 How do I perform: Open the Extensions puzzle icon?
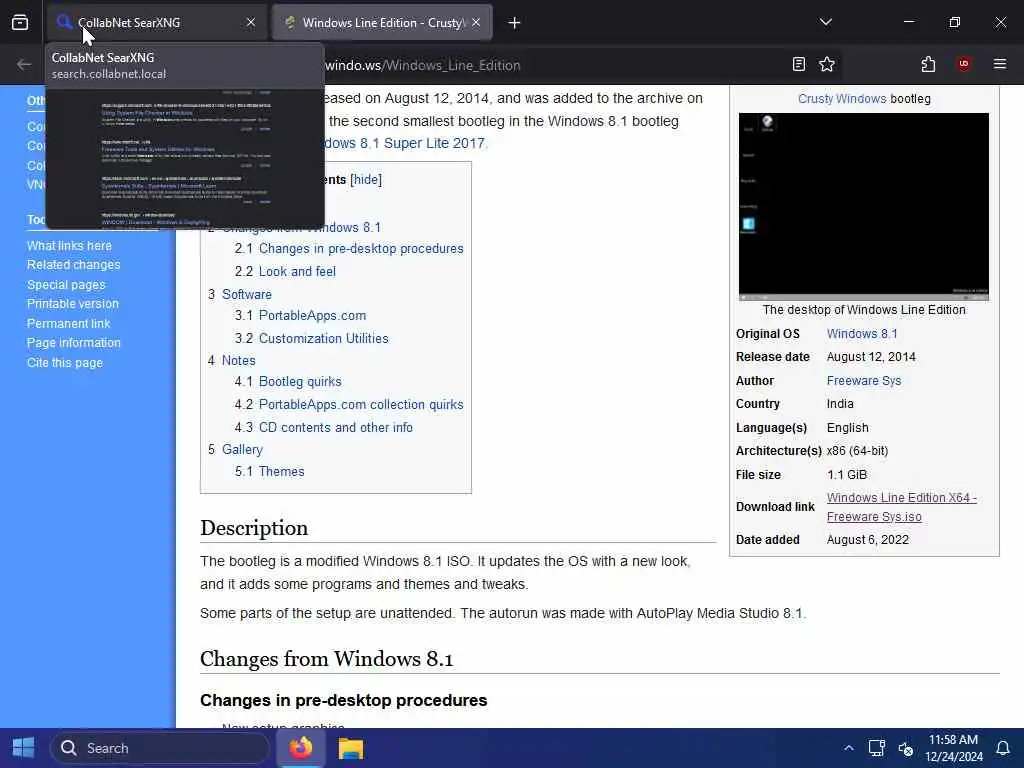tap(928, 64)
